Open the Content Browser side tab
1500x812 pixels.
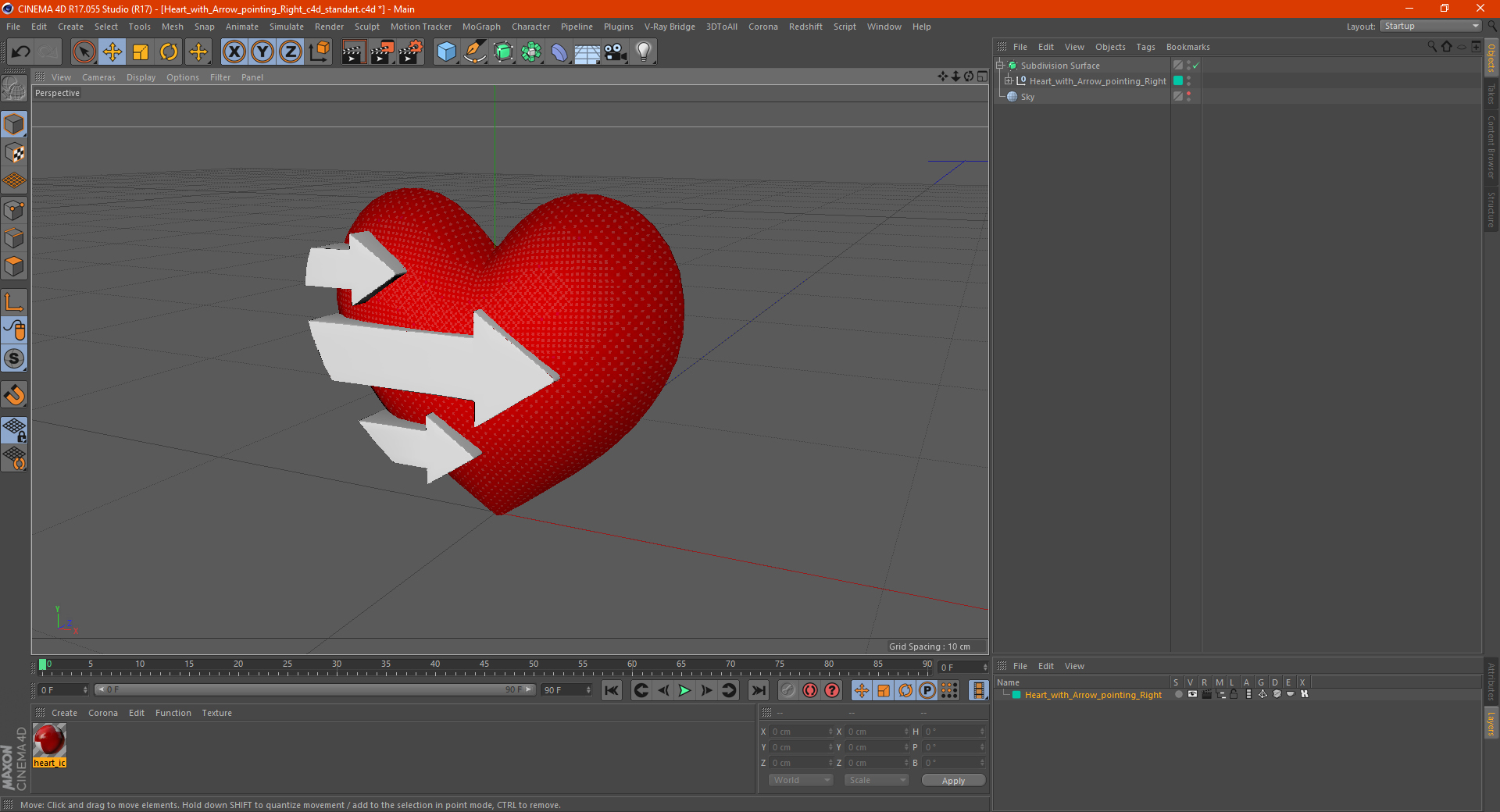click(x=1491, y=147)
